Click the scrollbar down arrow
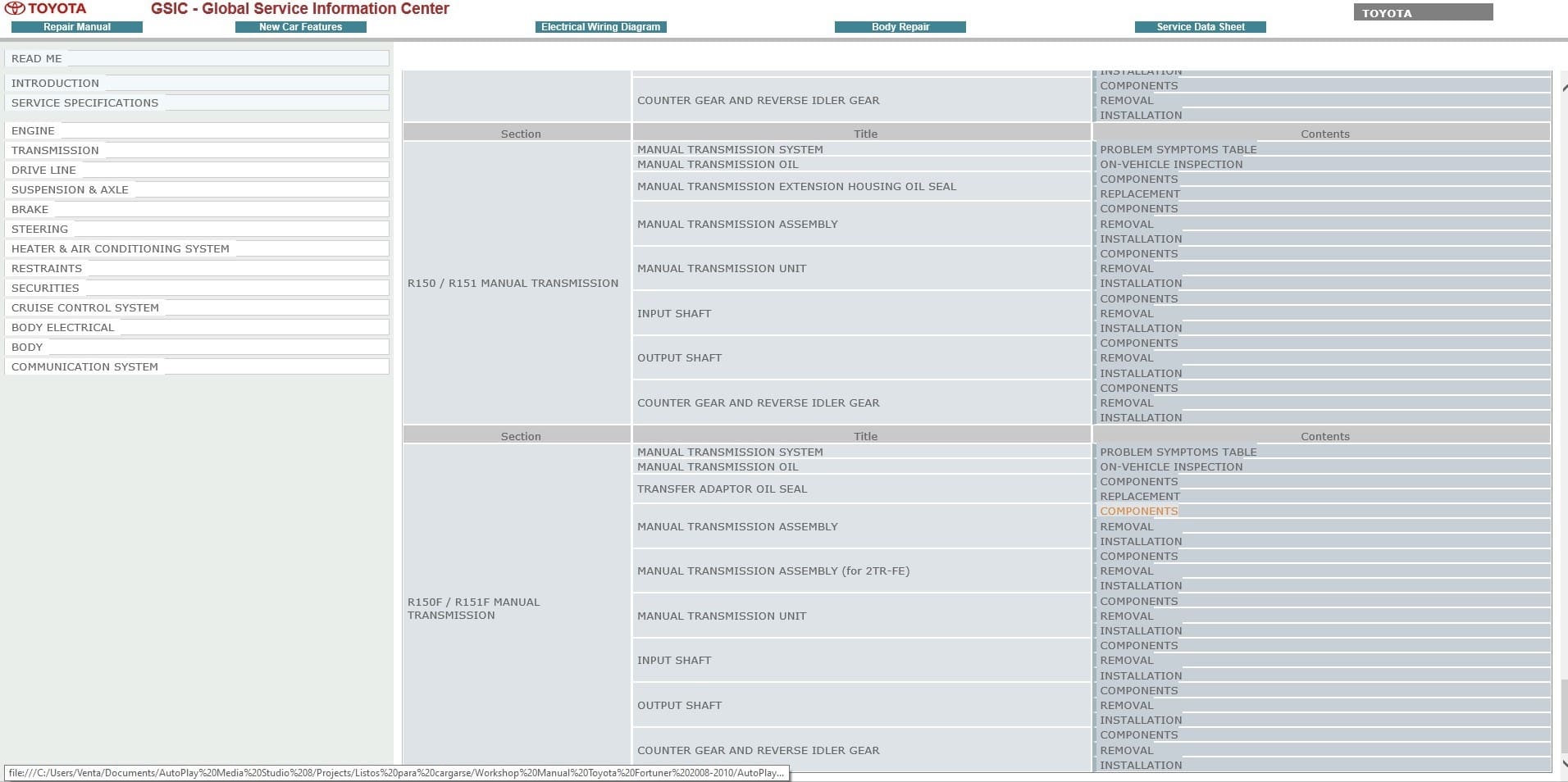The image size is (1568, 782). point(1564,764)
